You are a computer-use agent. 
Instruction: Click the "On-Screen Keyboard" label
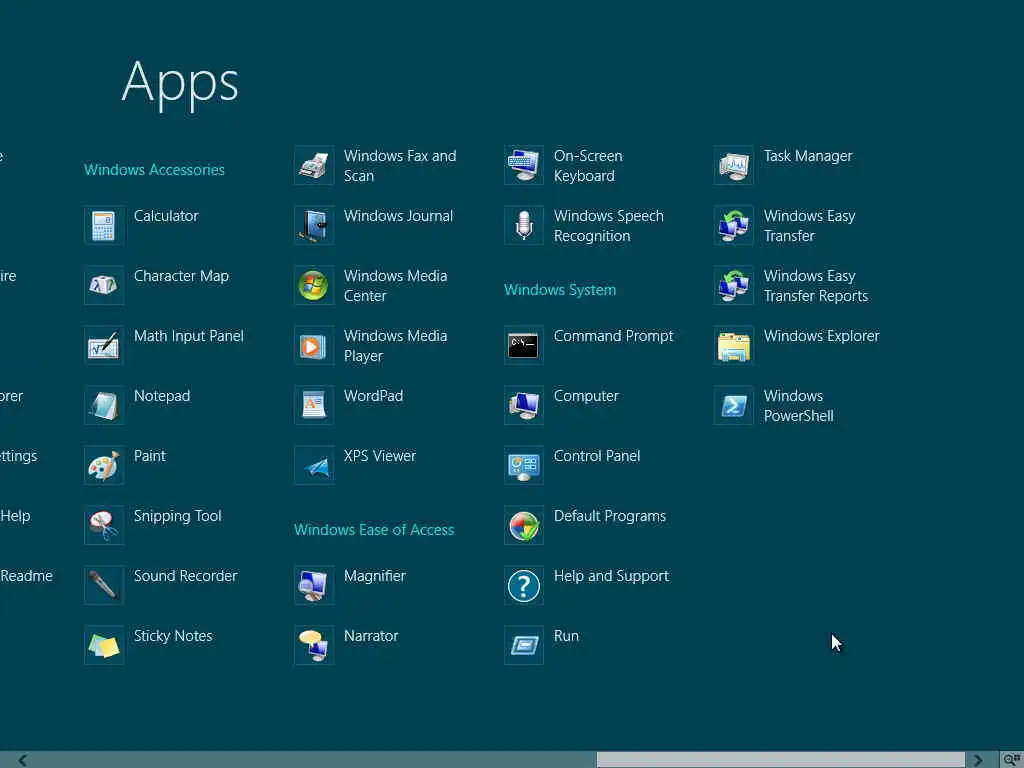(588, 166)
